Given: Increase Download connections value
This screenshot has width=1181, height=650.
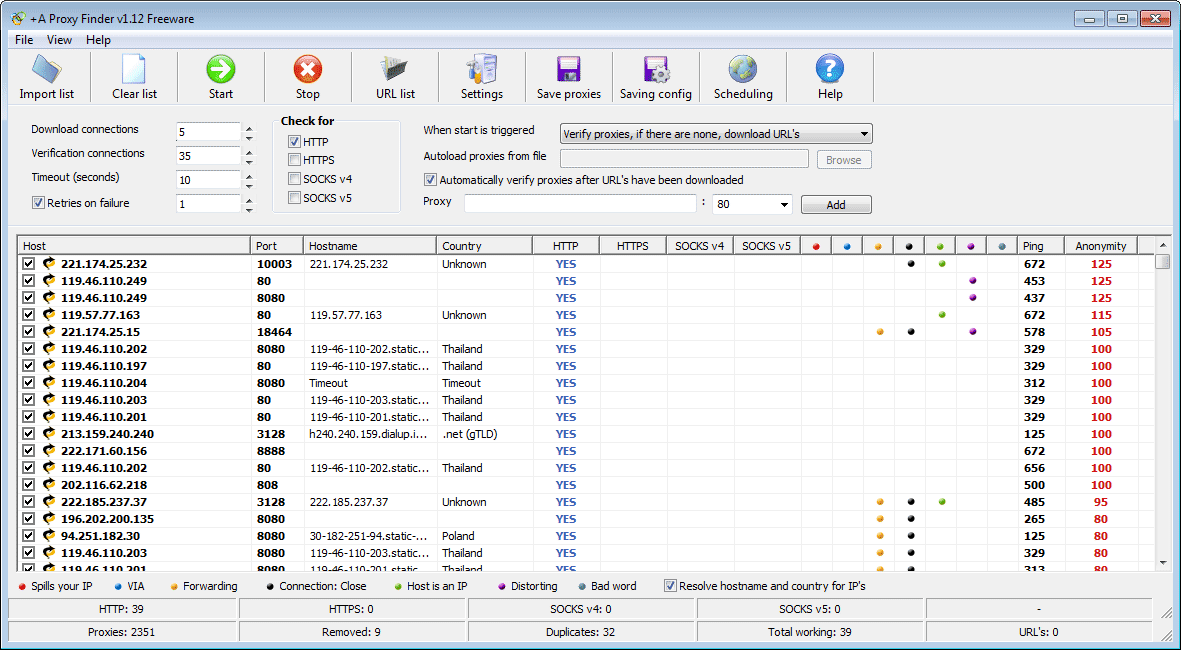Looking at the screenshot, I should coord(249,127).
